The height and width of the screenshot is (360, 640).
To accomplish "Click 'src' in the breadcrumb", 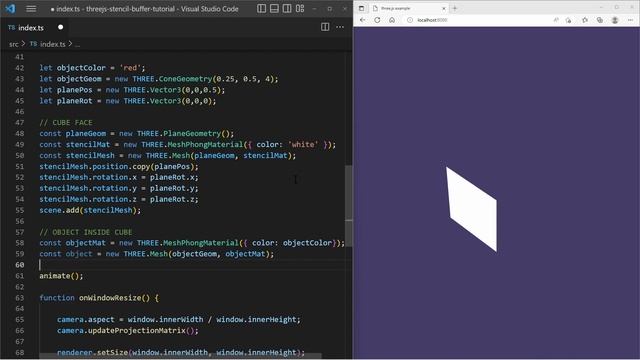I will coord(13,44).
